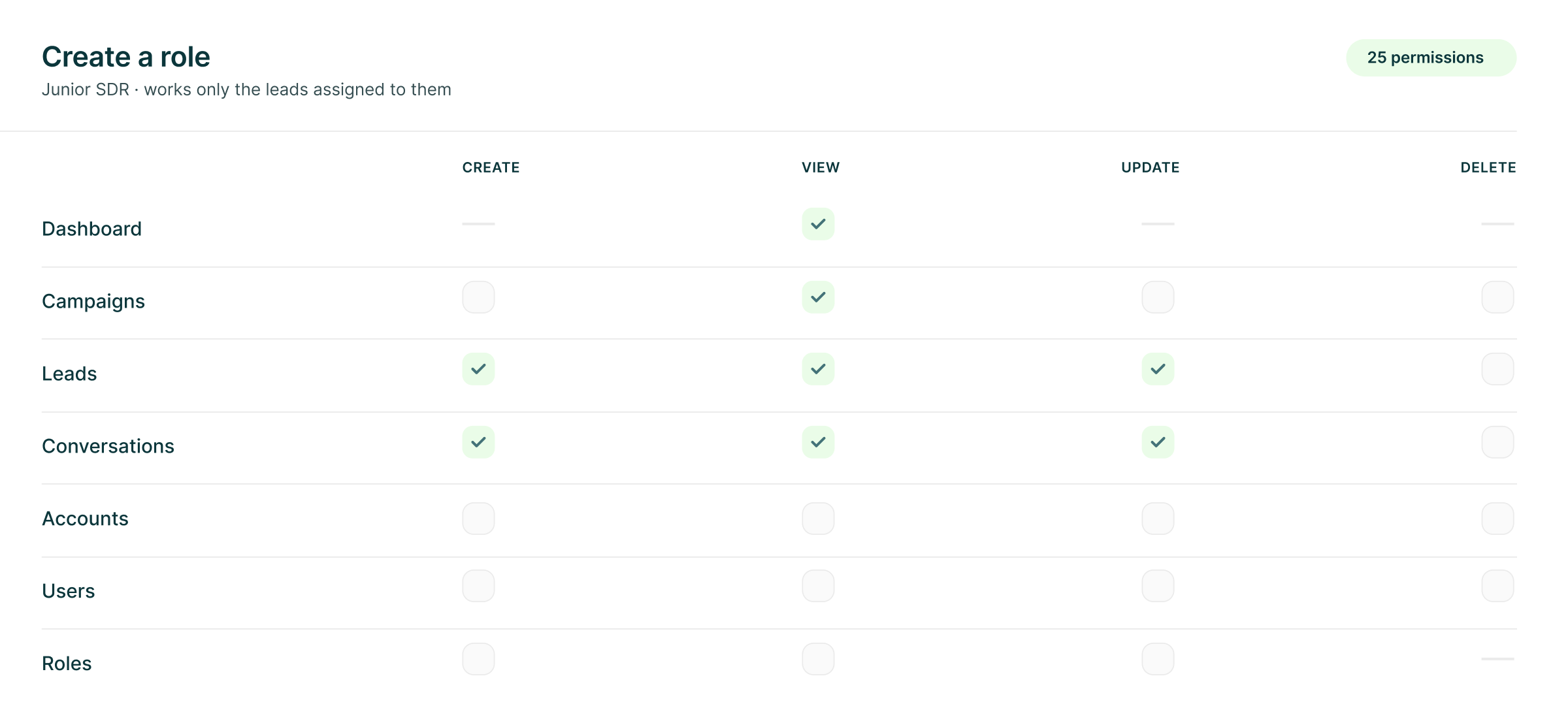This screenshot has width=1568, height=725.
Task: Click the 25 permissions badge
Action: (x=1431, y=57)
